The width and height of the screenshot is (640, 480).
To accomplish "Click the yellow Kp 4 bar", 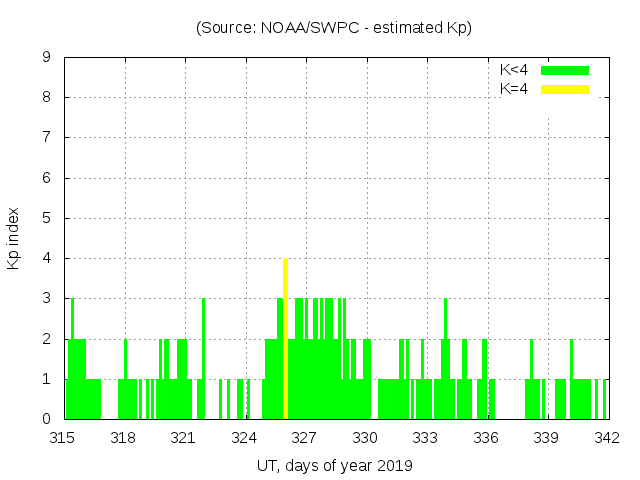I will [x=286, y=338].
